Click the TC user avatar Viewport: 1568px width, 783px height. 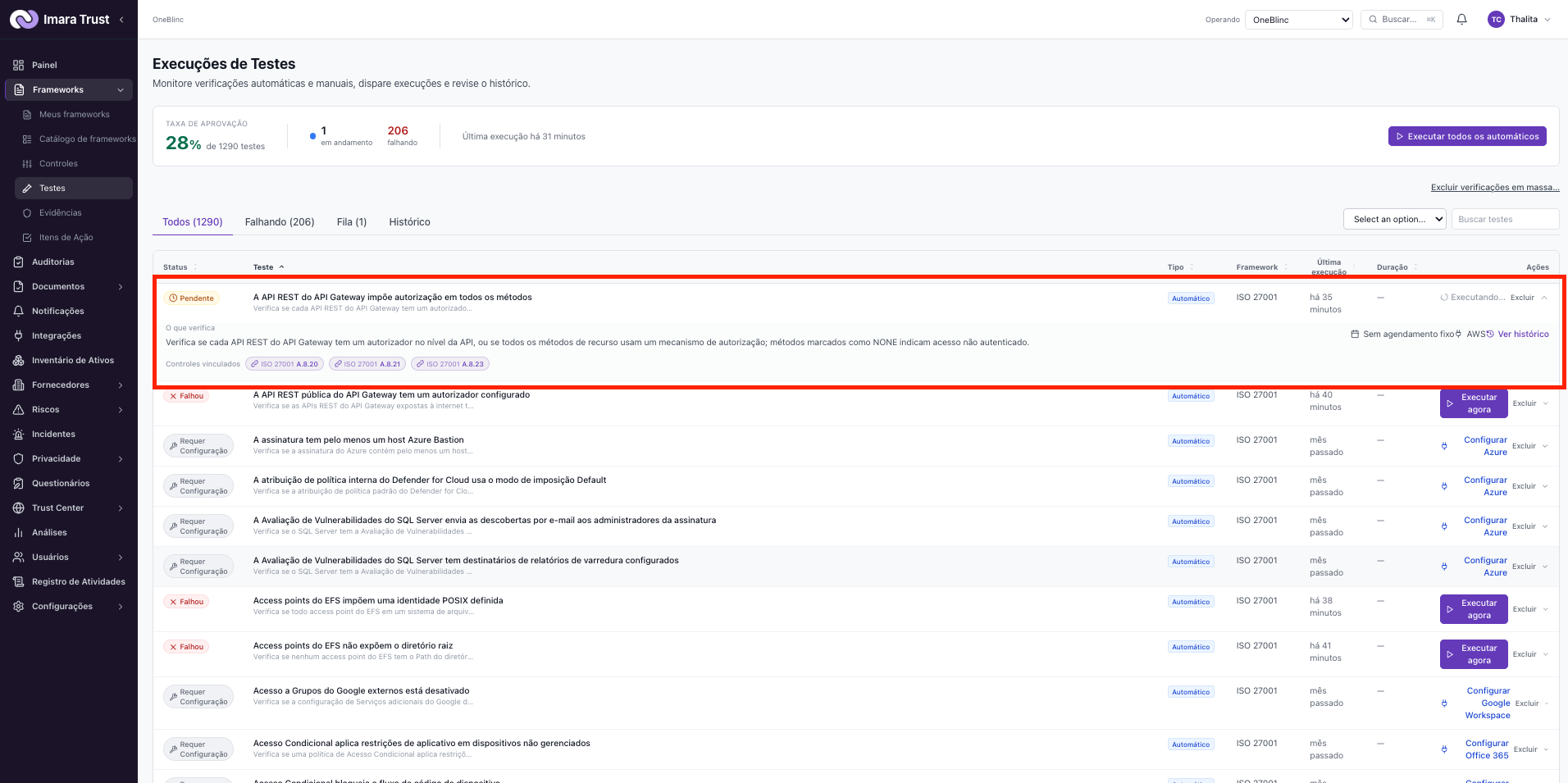(x=1496, y=19)
